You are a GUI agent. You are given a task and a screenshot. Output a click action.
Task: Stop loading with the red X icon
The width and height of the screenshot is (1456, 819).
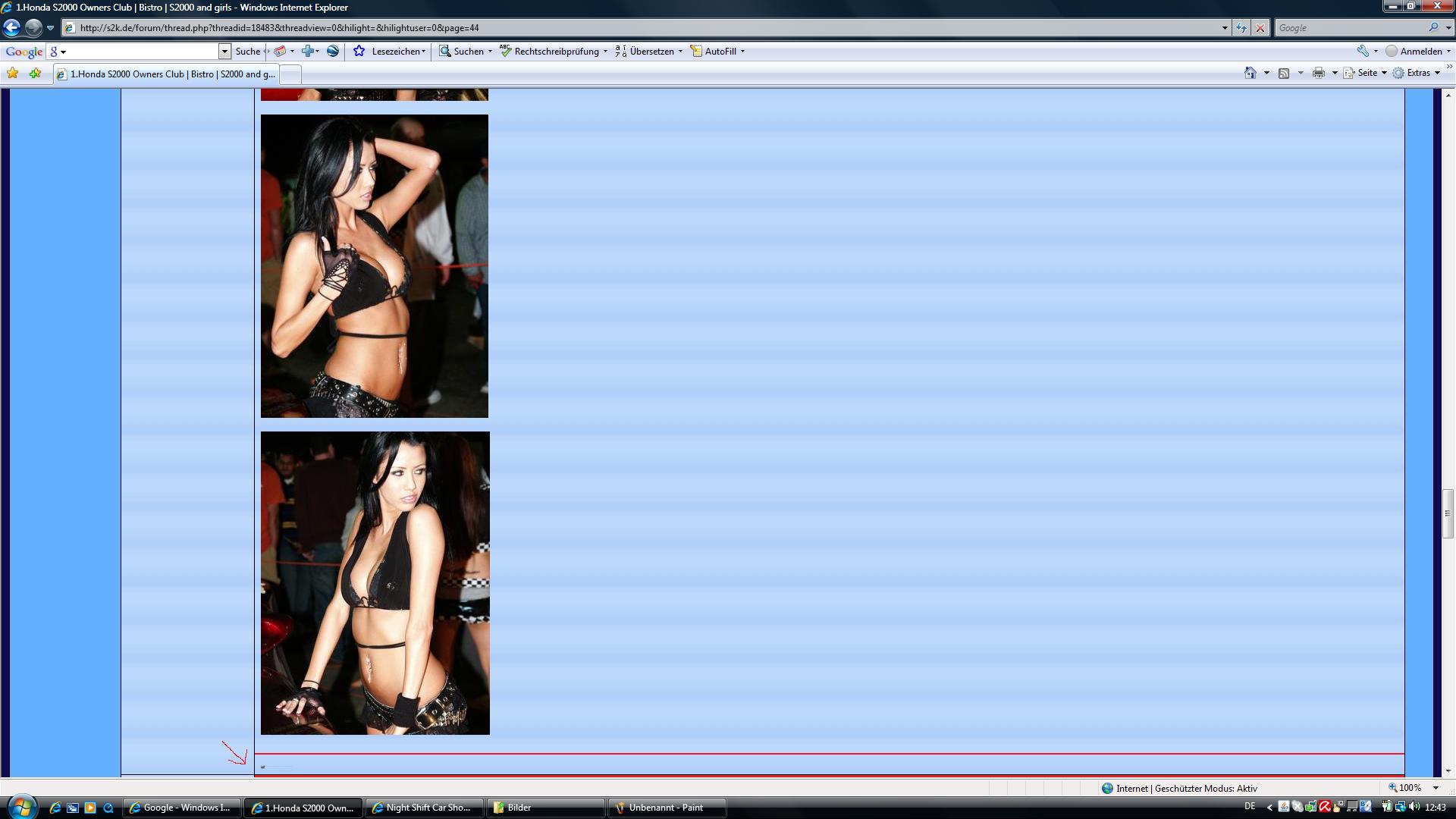point(1260,28)
